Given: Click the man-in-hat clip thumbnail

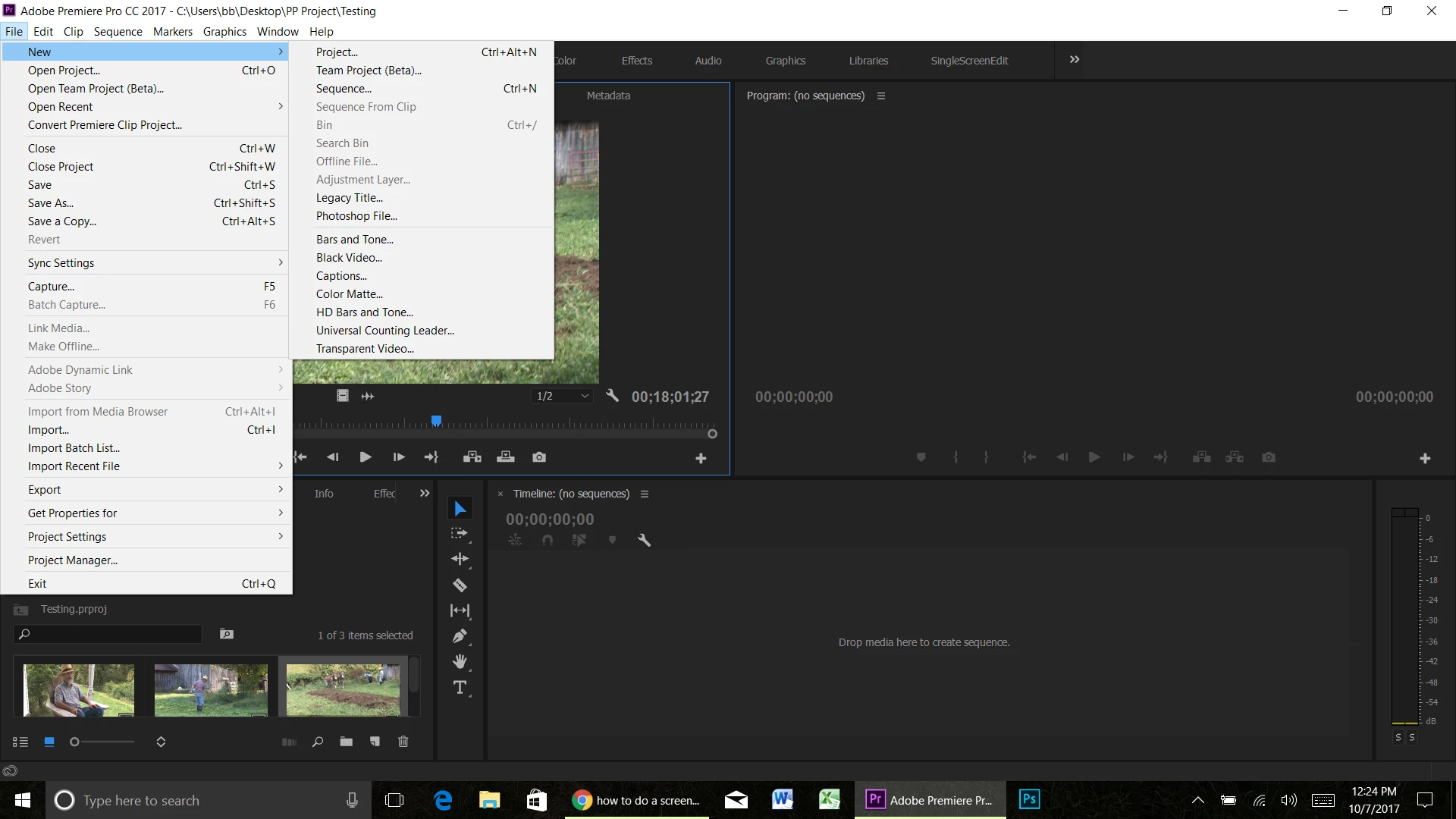Looking at the screenshot, I should click(79, 690).
